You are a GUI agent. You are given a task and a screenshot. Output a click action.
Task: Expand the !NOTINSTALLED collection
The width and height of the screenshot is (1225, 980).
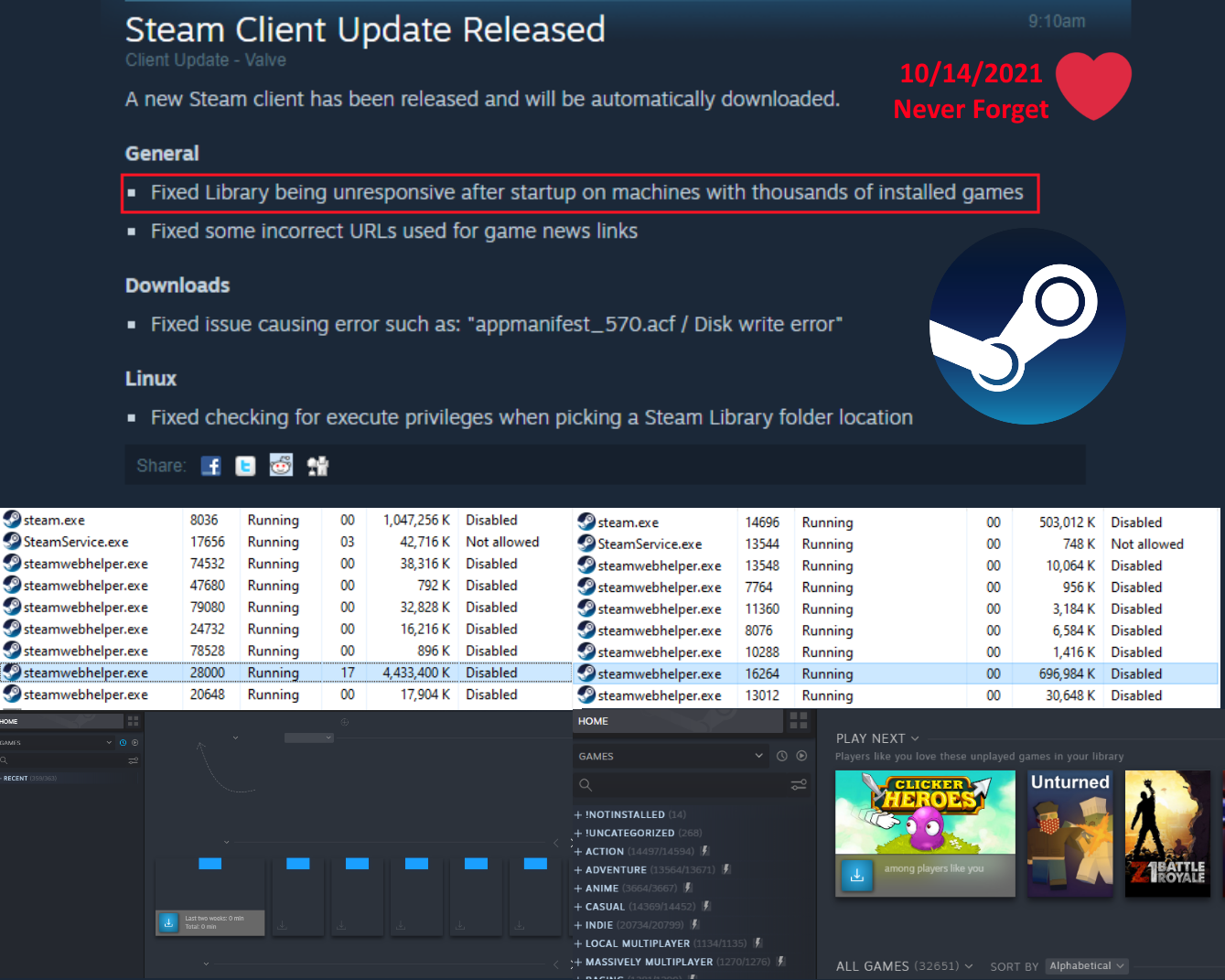(578, 814)
